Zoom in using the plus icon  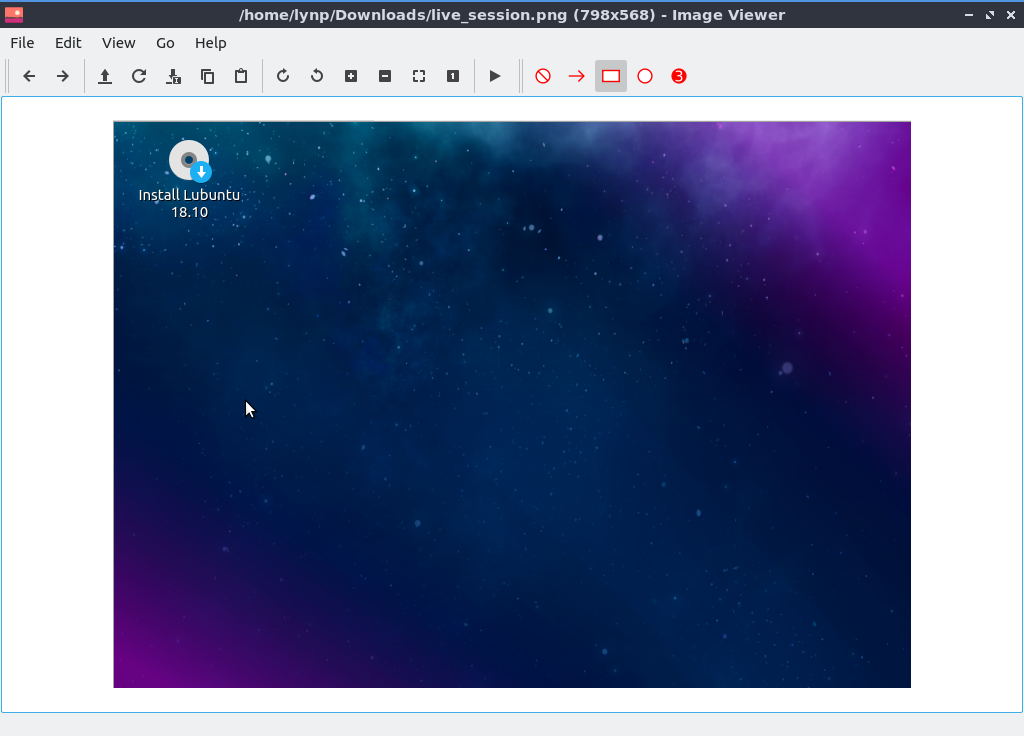pyautogui.click(x=351, y=76)
